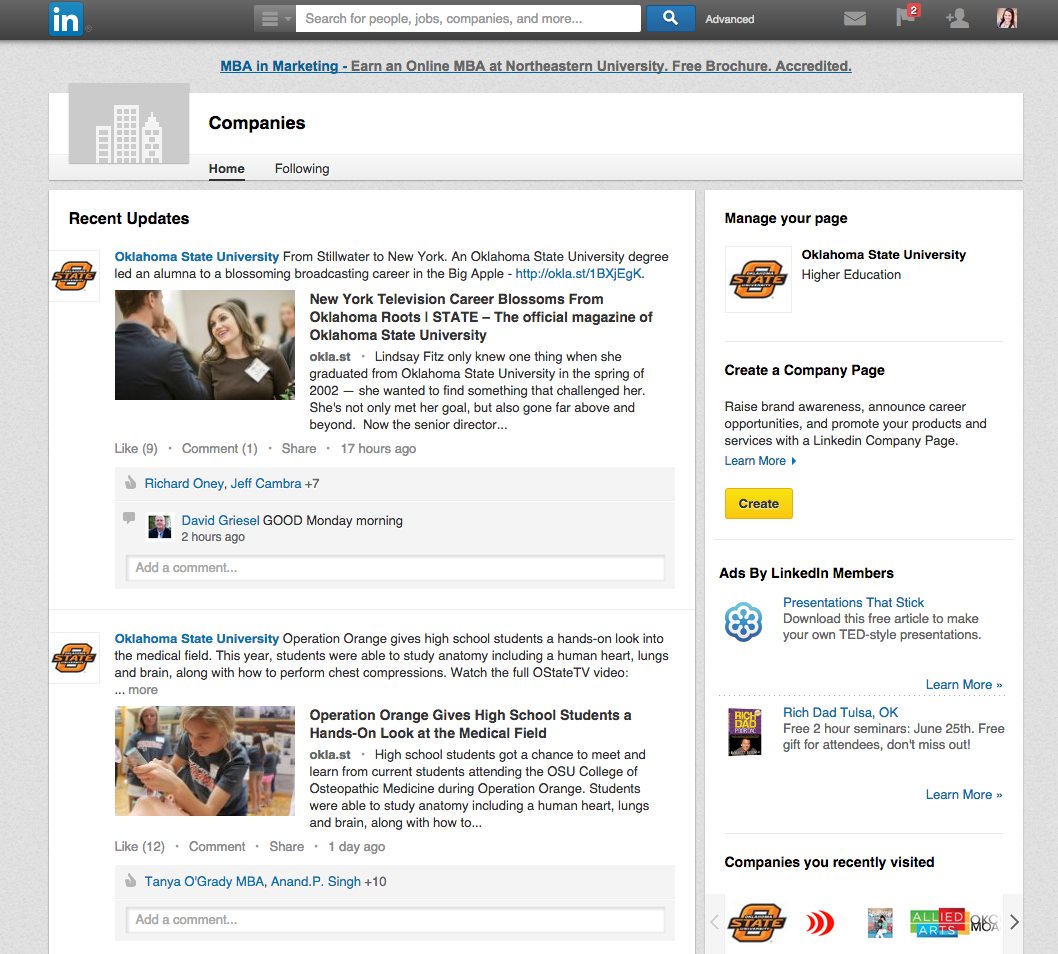The height and width of the screenshot is (954, 1058).
Task: Open the New York Television Career article photo
Action: pos(204,345)
